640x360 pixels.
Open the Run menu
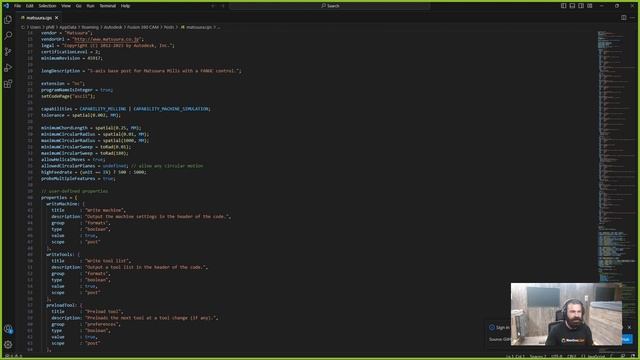(90, 6)
